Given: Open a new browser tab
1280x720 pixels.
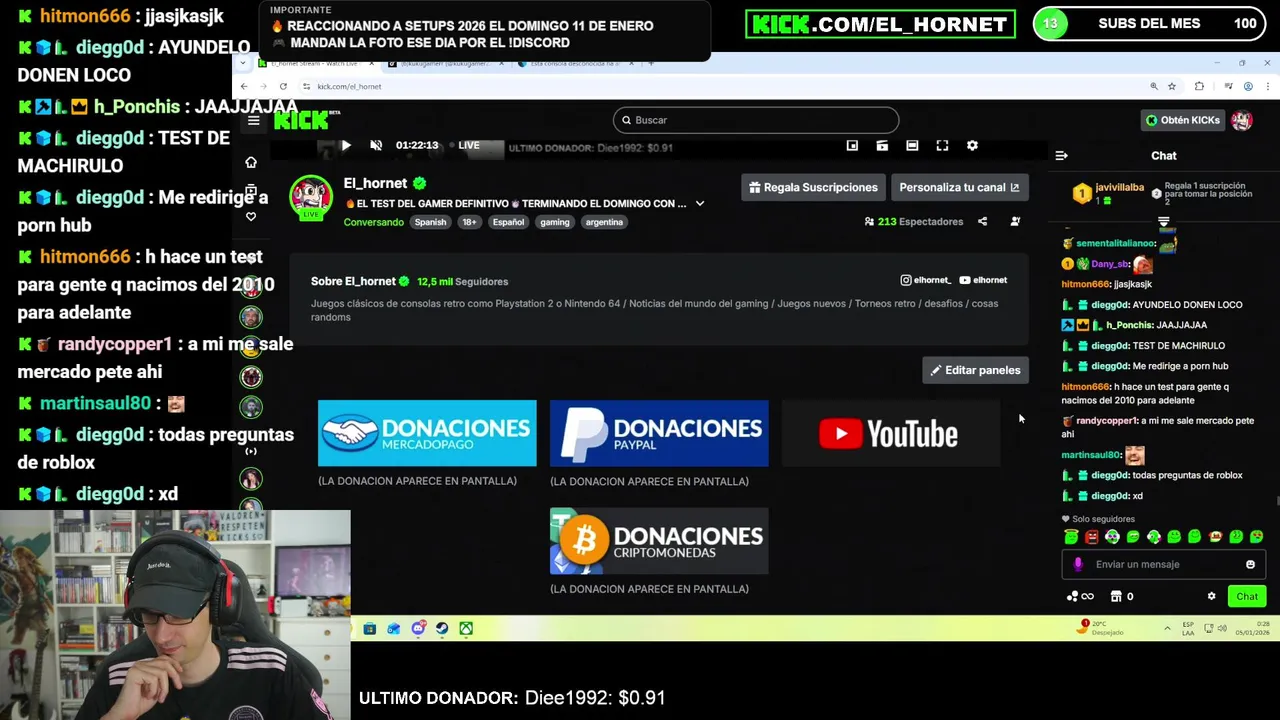Looking at the screenshot, I should [651, 63].
